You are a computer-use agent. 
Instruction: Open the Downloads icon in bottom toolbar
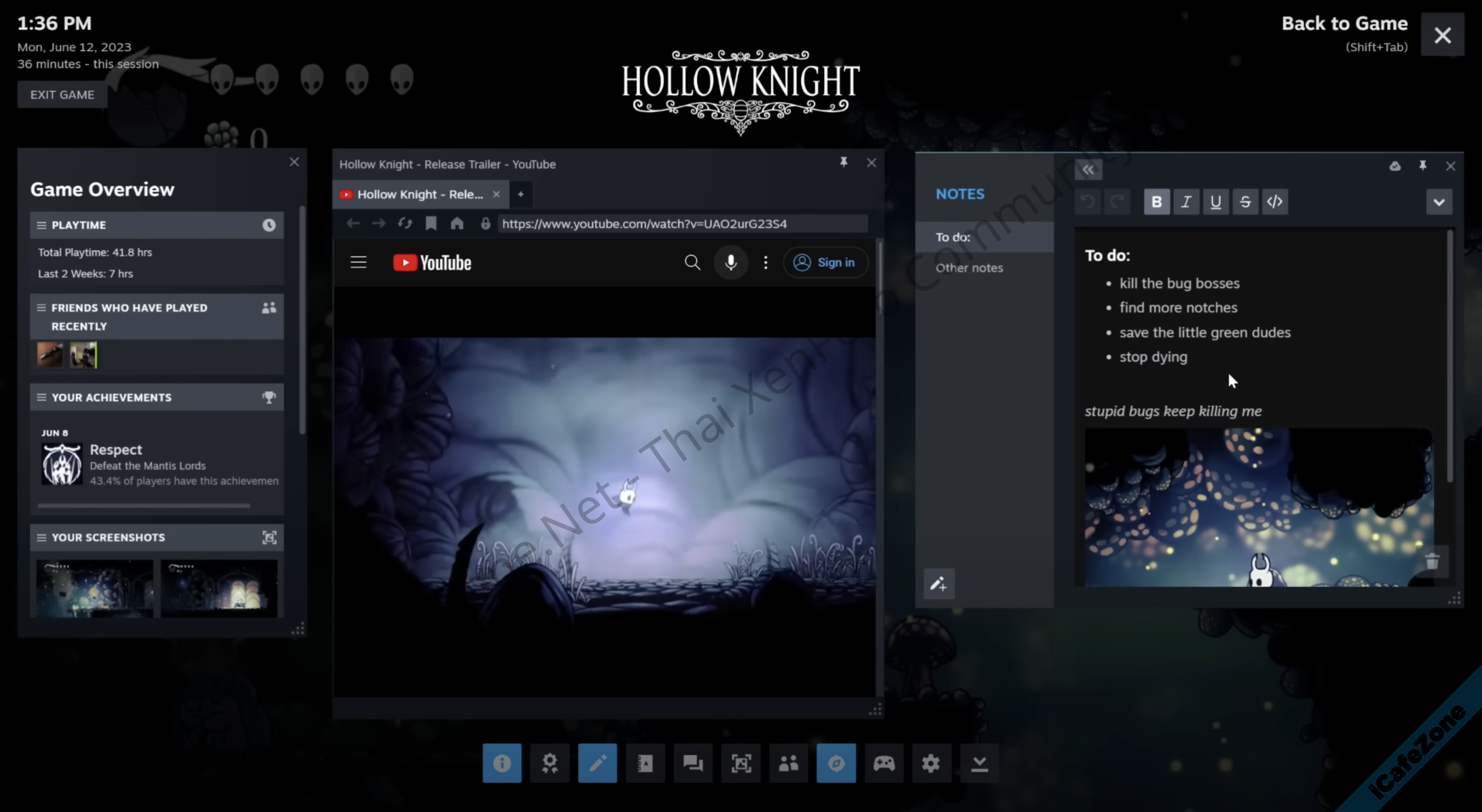click(x=979, y=763)
